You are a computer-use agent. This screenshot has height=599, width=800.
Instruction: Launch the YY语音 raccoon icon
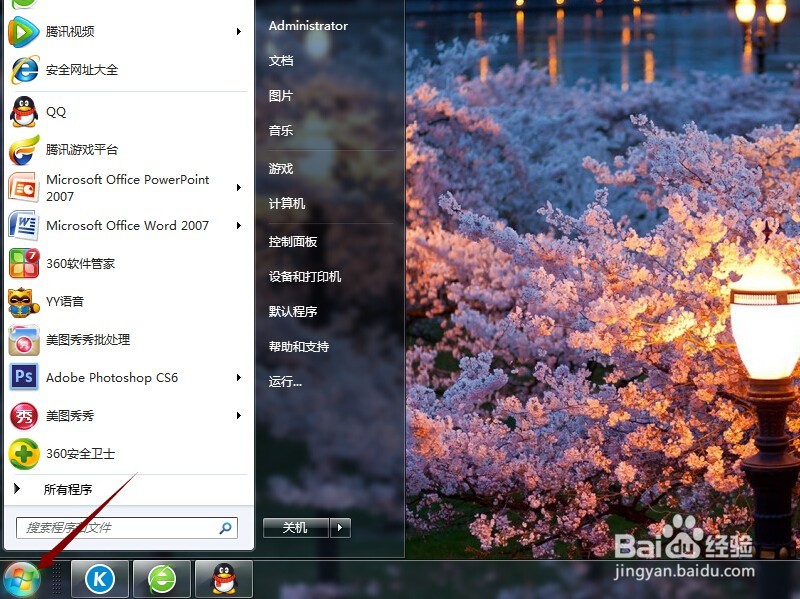click(x=23, y=302)
